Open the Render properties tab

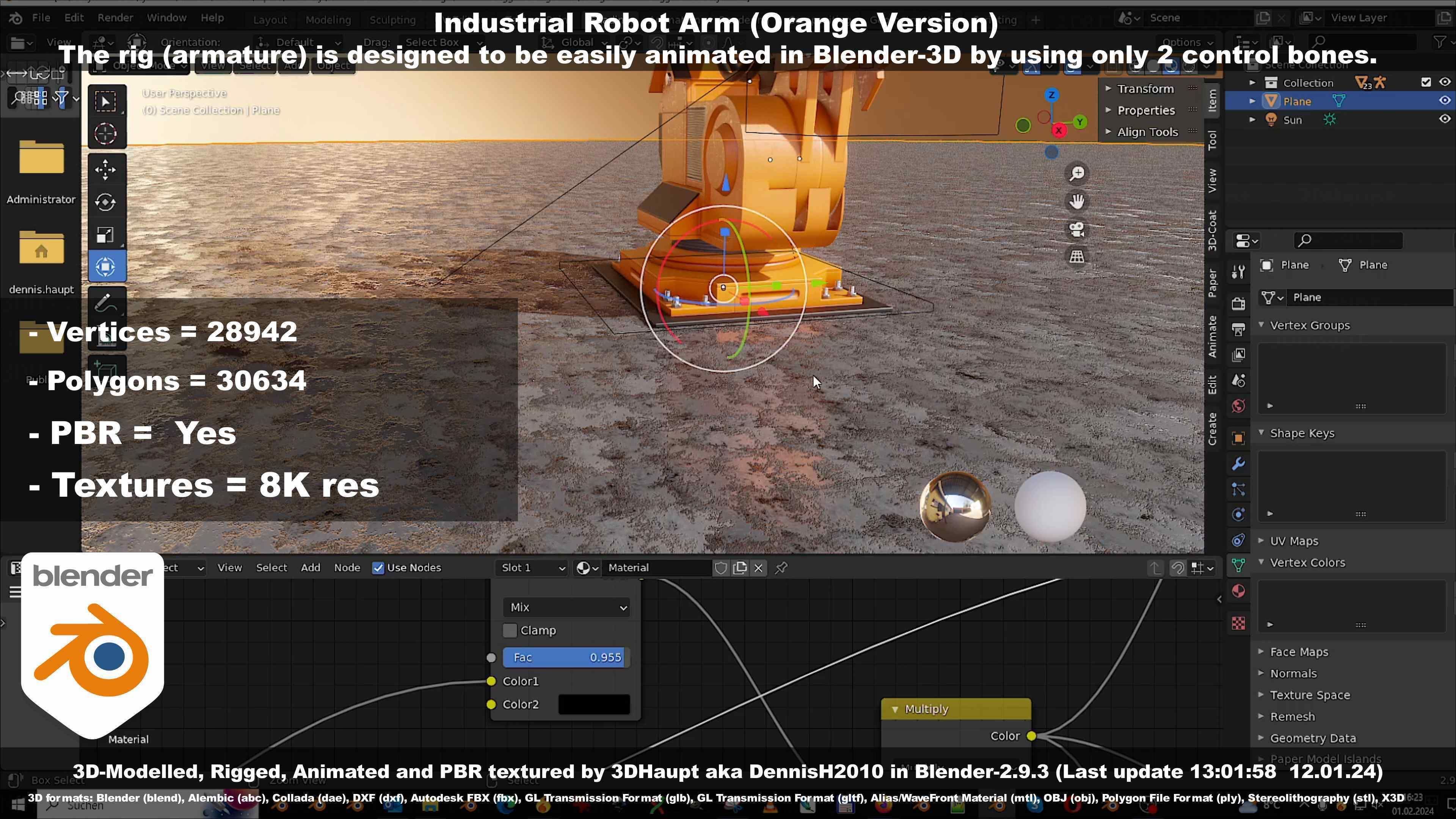(x=1238, y=303)
